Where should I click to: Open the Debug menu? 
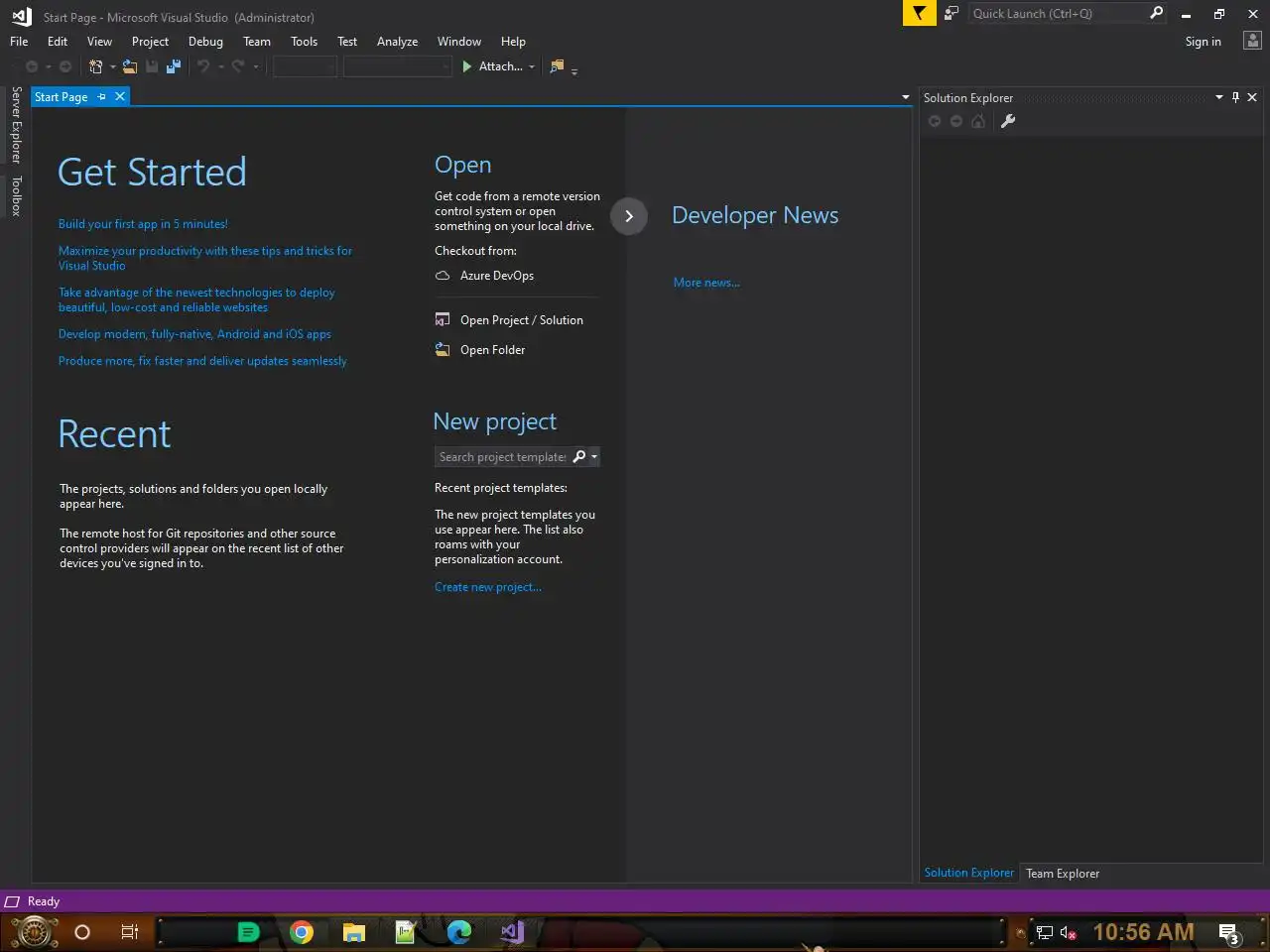point(205,42)
